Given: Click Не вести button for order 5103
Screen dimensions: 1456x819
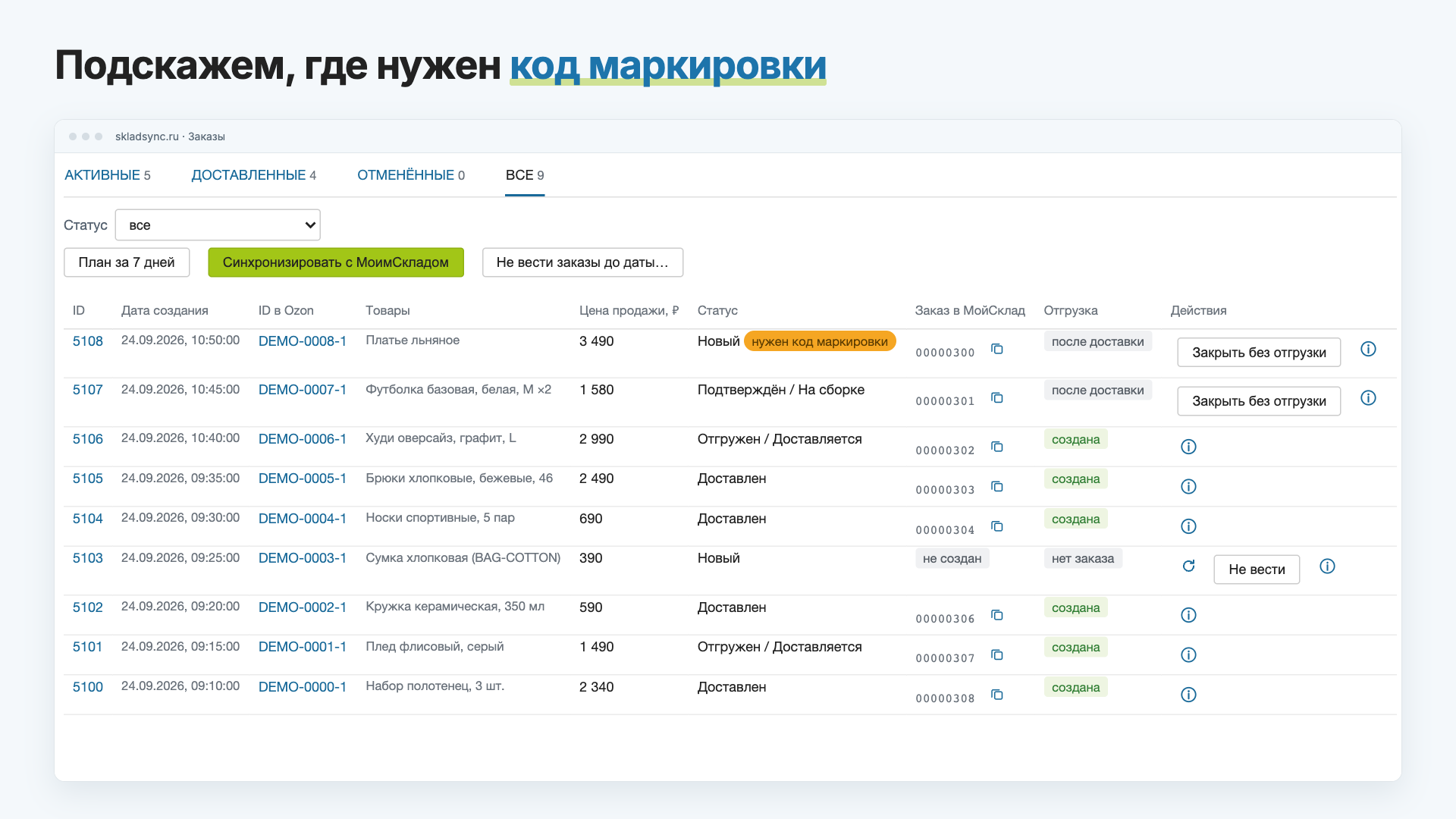Looking at the screenshot, I should 1257,570.
